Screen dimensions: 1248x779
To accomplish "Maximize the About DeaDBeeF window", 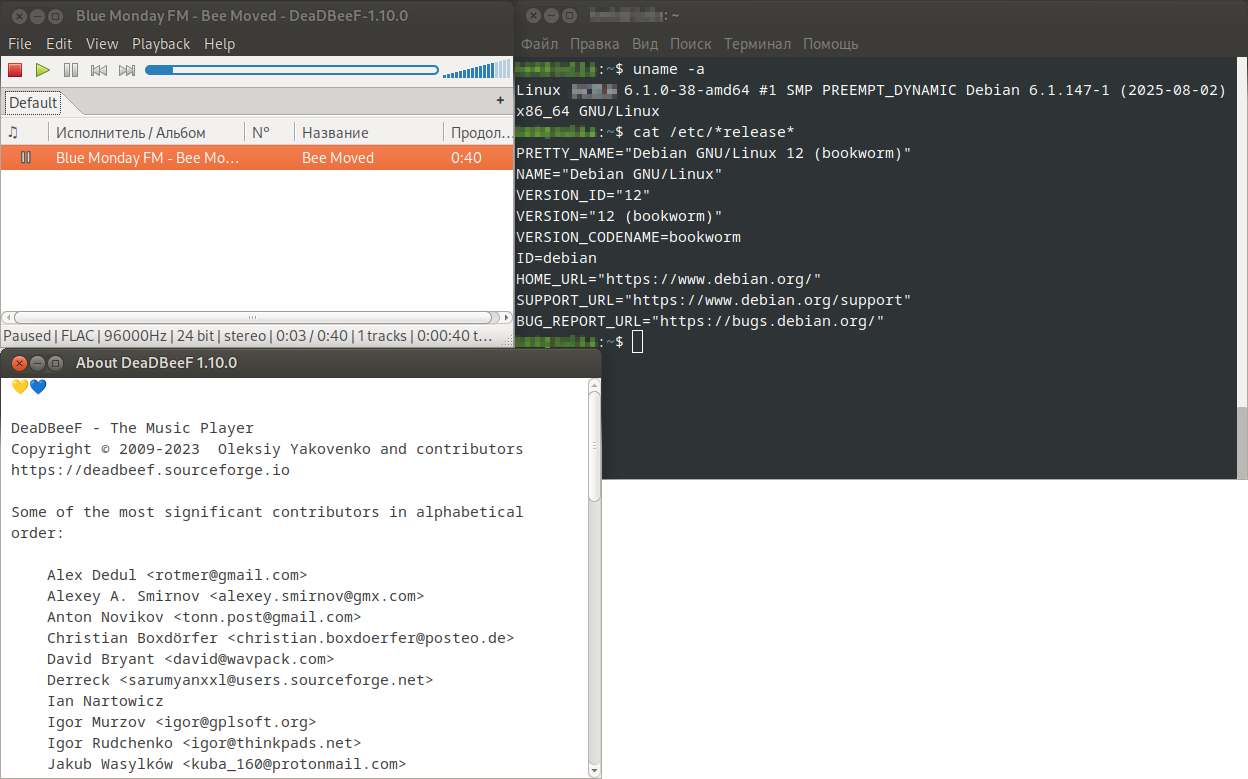I will 56,363.
